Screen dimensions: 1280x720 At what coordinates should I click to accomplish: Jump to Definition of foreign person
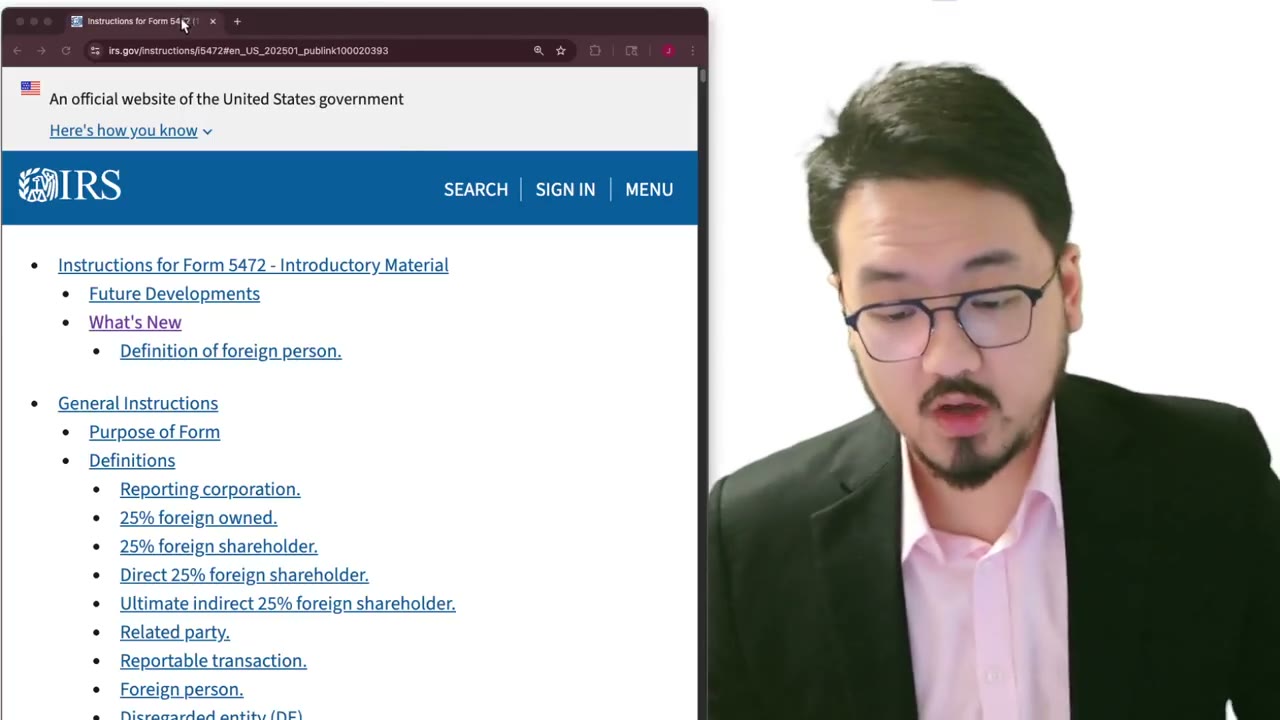[x=231, y=351]
